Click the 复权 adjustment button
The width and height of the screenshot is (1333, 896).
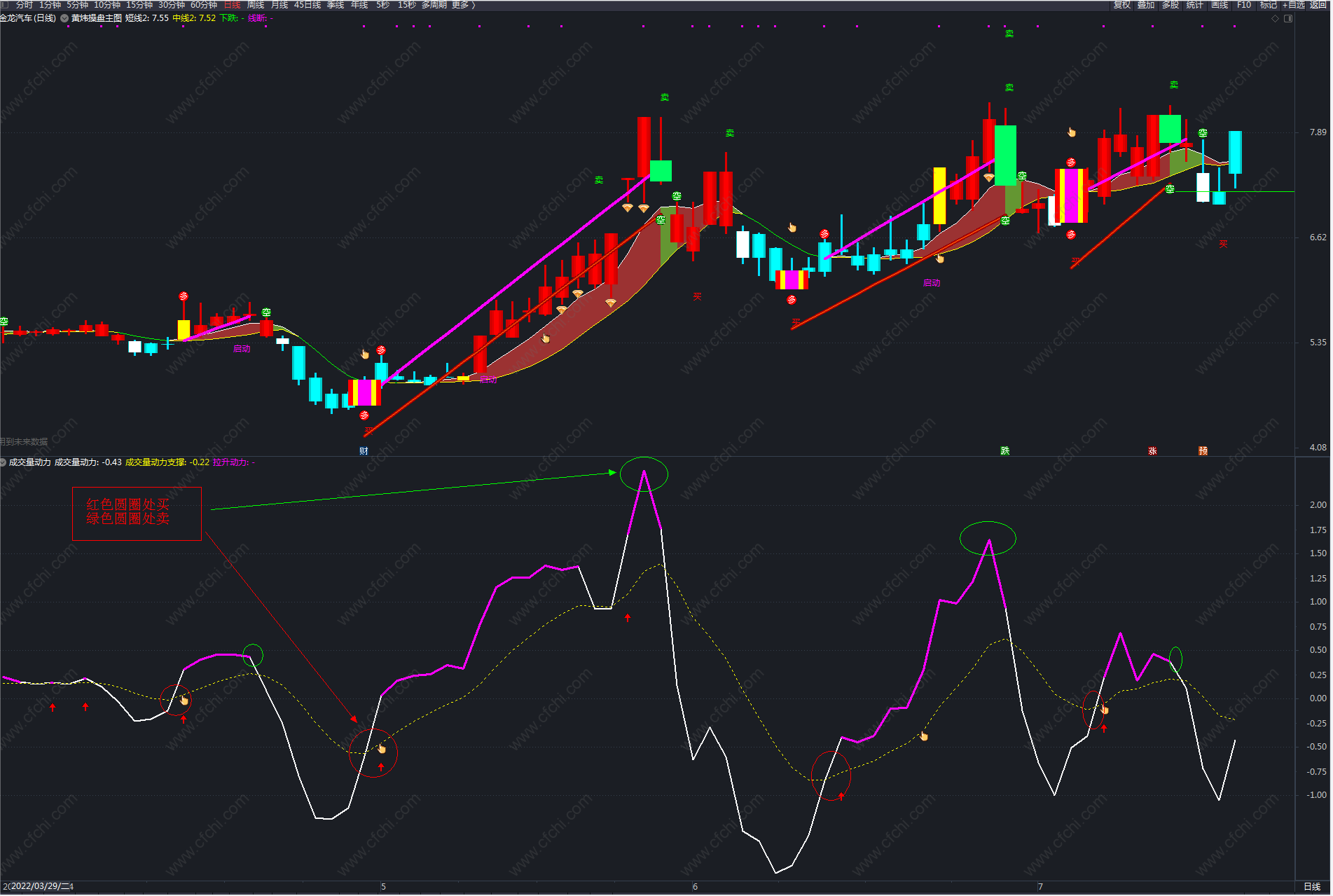tap(1122, 5)
